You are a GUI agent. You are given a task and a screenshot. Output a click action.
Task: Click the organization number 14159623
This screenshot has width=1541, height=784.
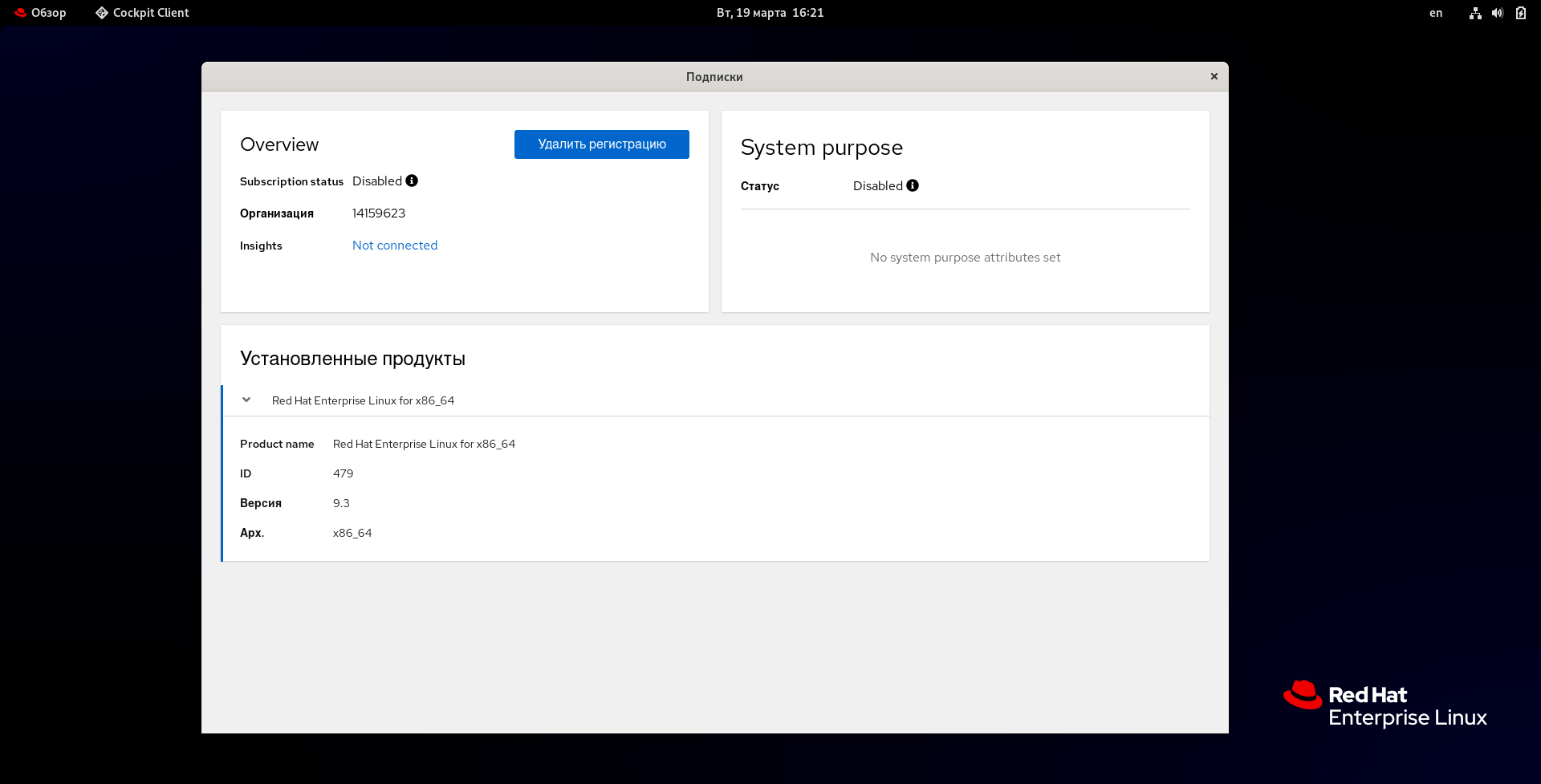tap(379, 213)
